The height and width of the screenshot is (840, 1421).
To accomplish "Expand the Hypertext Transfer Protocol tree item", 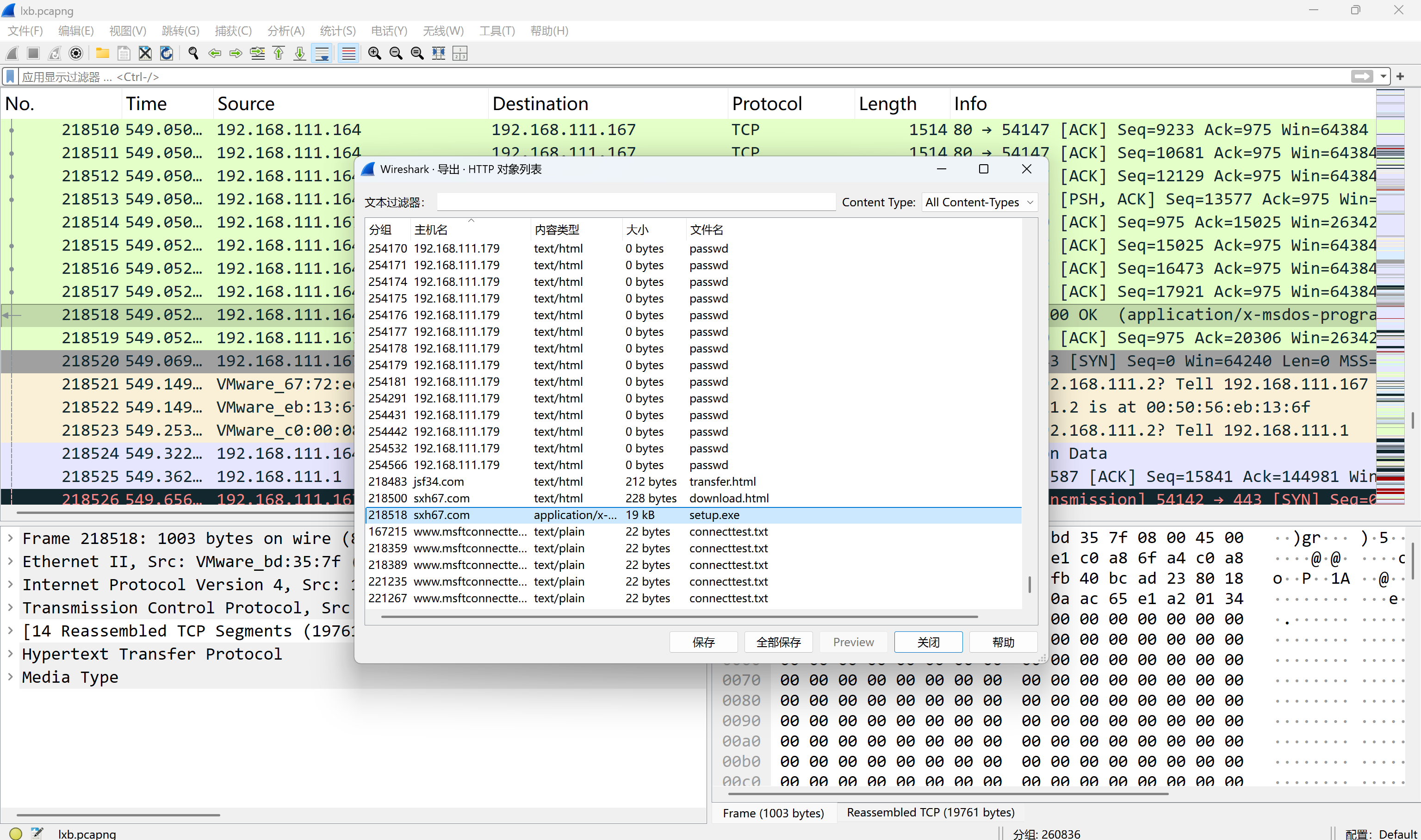I will click(10, 654).
